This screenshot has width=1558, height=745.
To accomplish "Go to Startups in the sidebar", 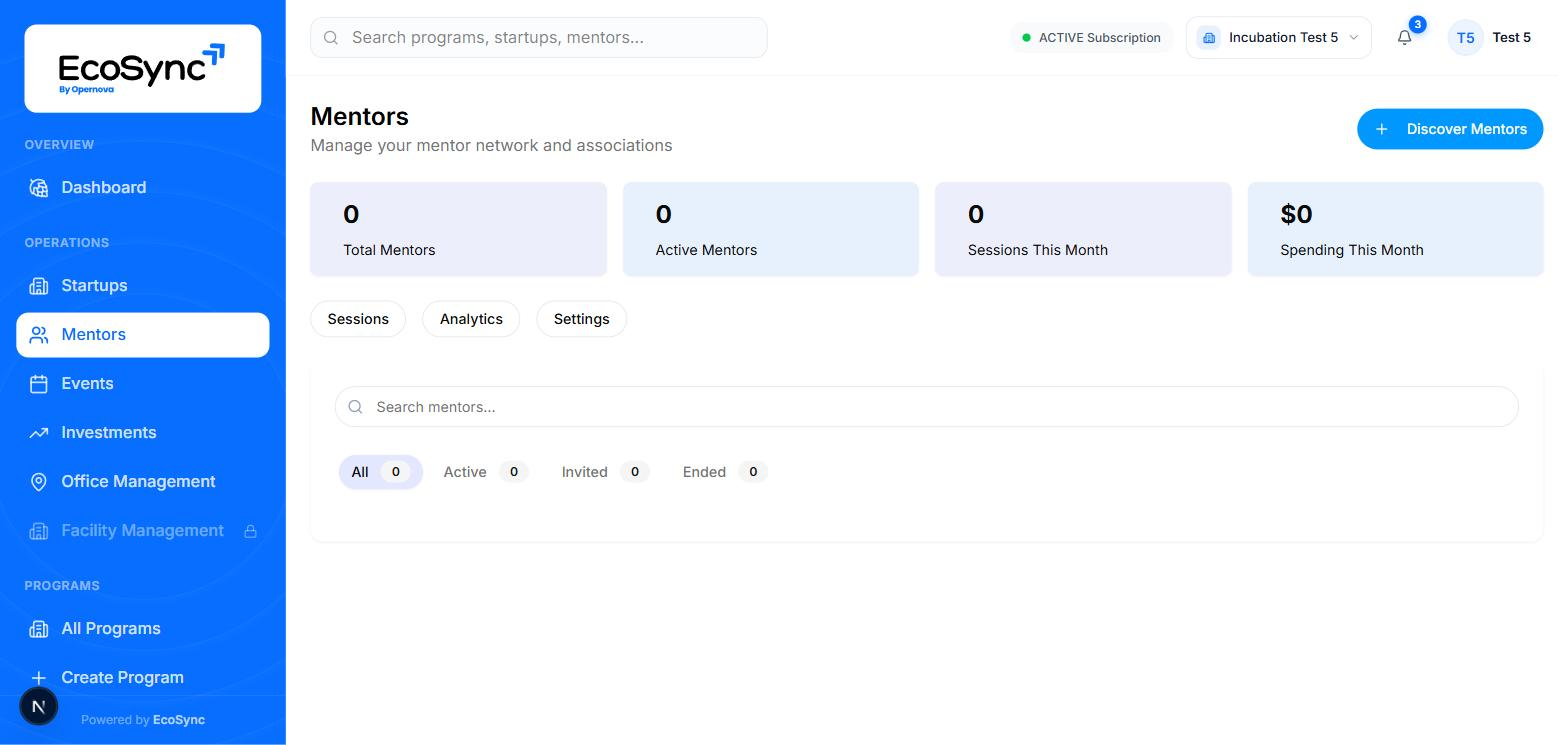I will (143, 286).
